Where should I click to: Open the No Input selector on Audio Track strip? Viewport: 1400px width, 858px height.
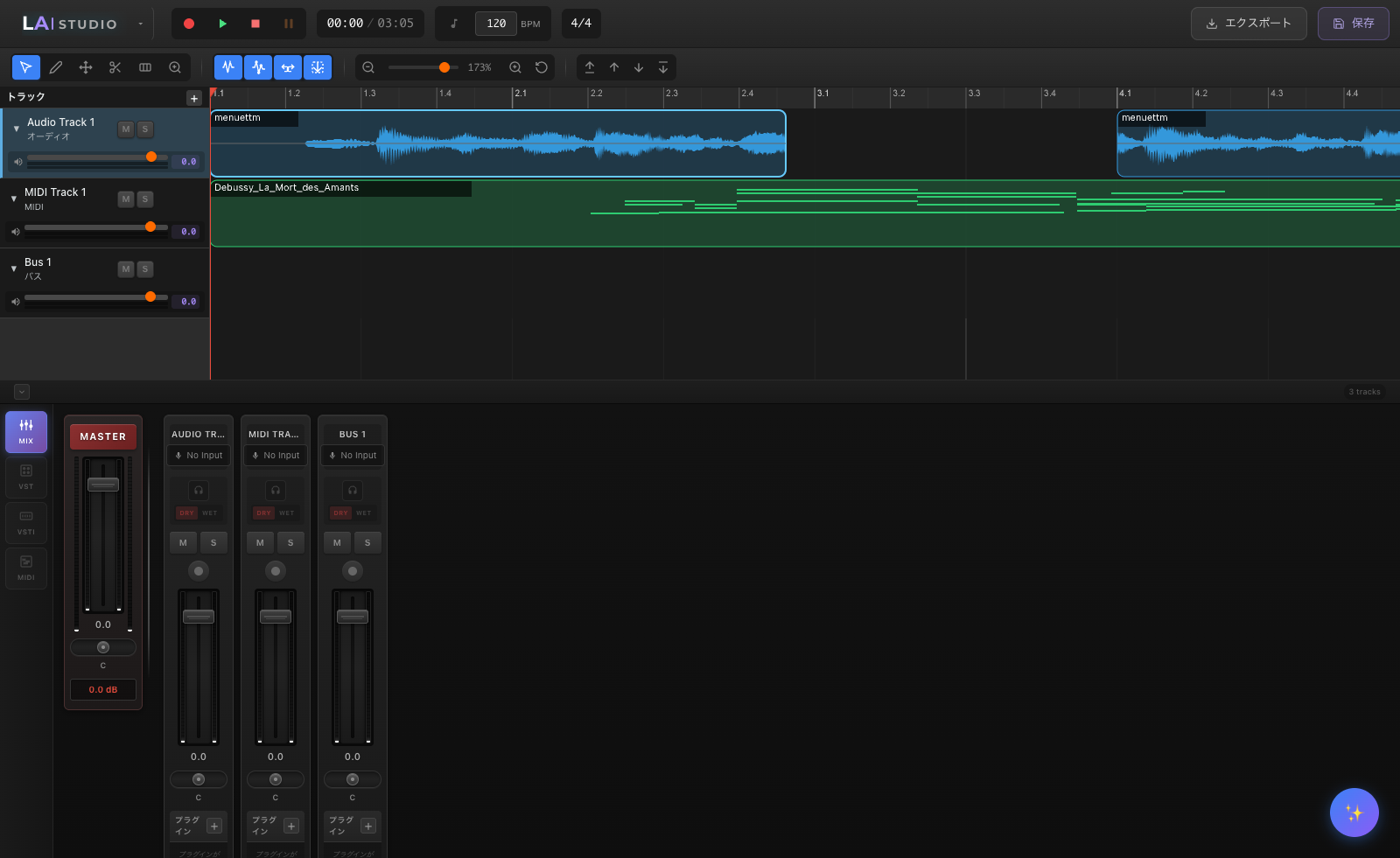pyautogui.click(x=198, y=455)
